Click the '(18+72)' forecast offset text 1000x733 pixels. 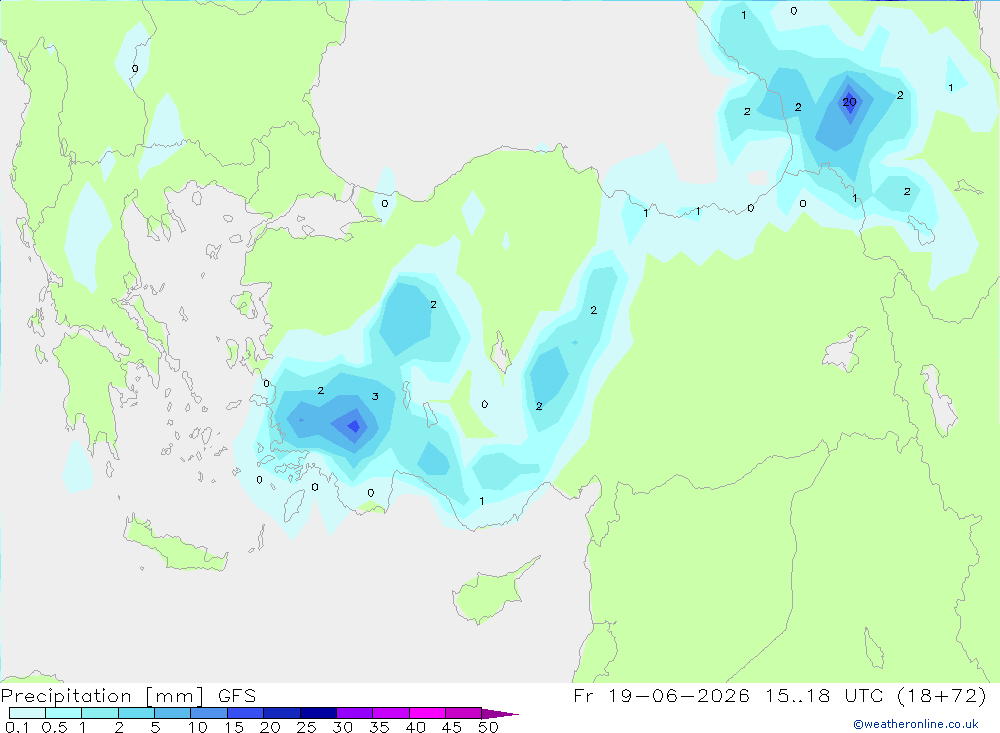pos(942,695)
